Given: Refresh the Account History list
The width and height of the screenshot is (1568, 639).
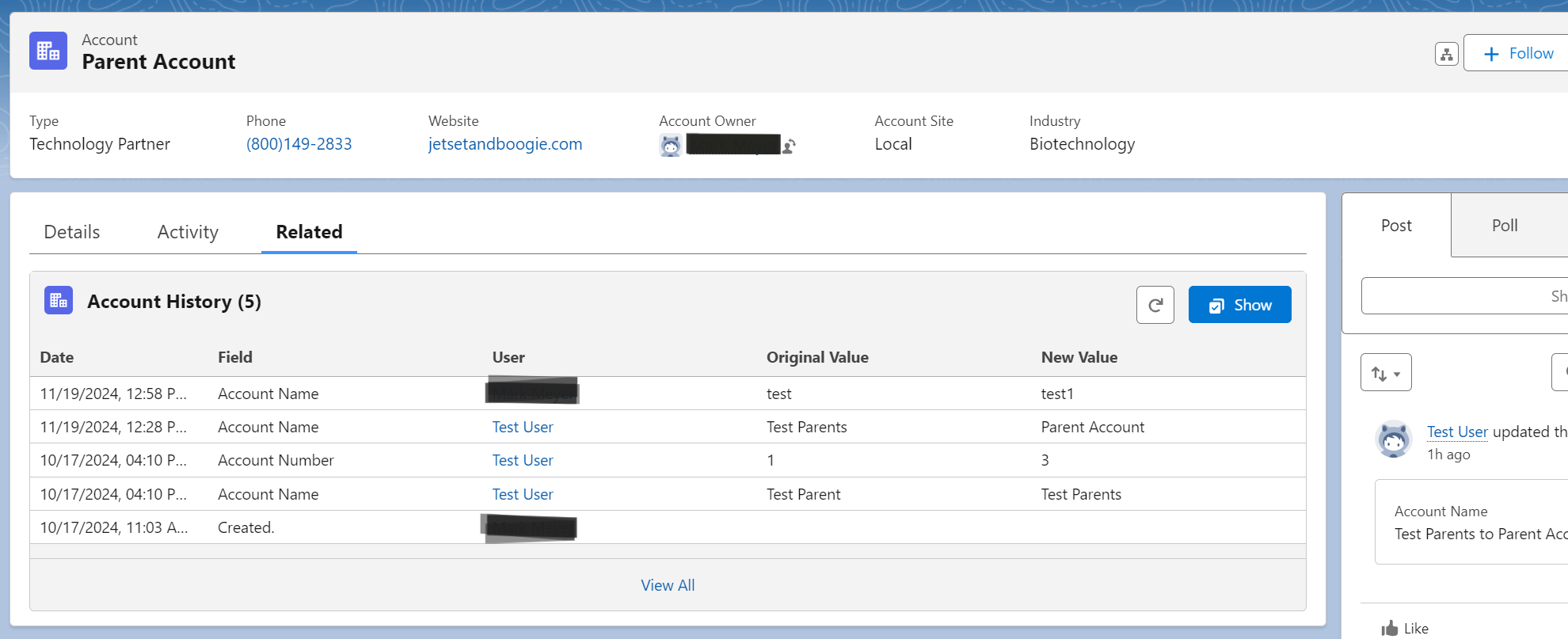Looking at the screenshot, I should coord(1155,305).
